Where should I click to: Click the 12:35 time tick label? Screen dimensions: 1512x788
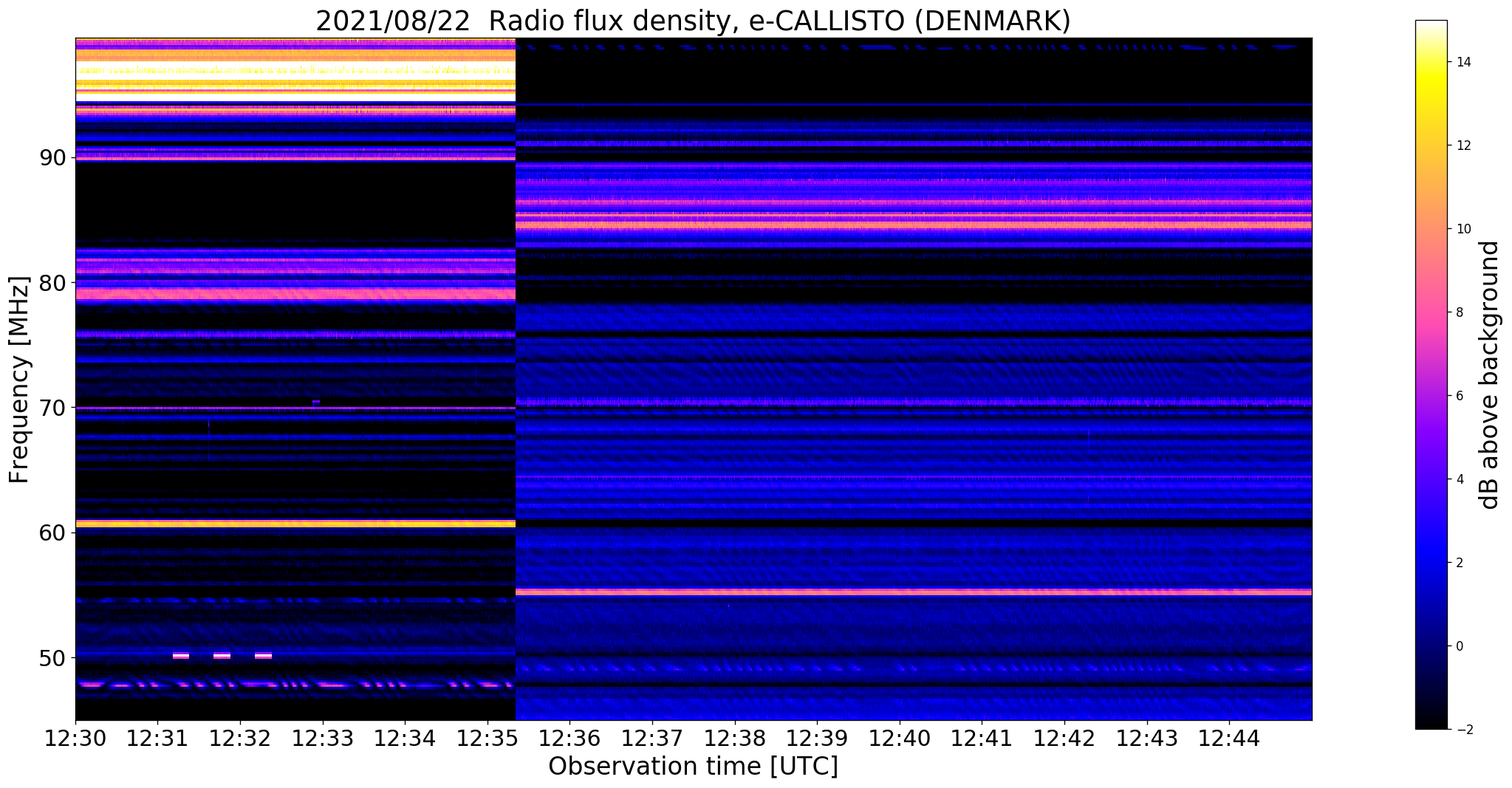(487, 738)
